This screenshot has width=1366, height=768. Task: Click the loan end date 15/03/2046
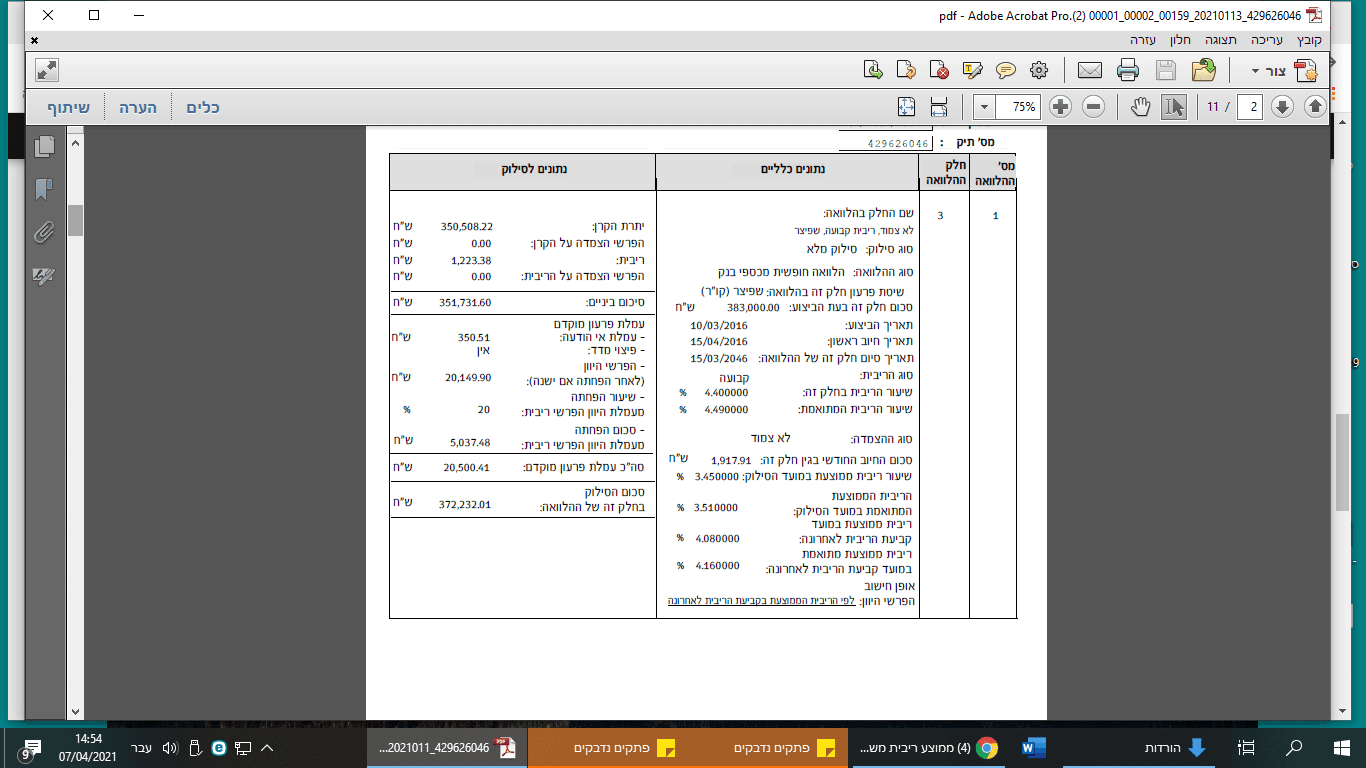(719, 358)
